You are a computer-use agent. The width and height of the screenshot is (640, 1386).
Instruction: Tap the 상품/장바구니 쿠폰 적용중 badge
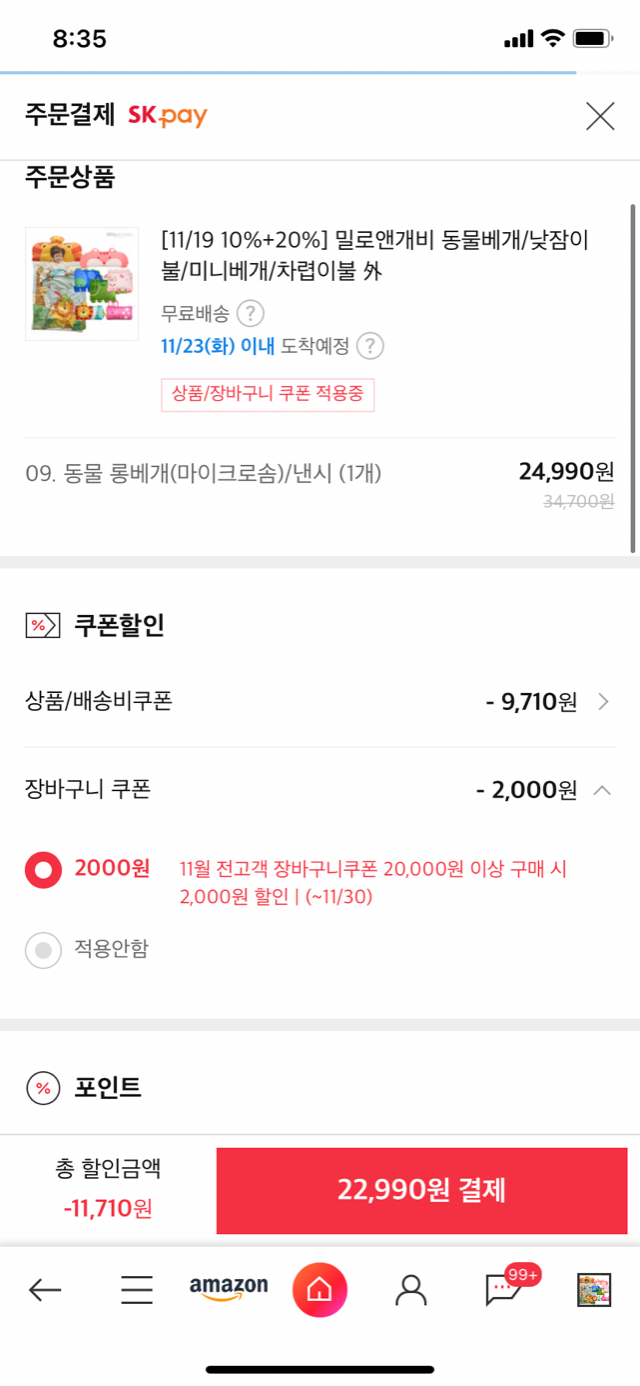[x=267, y=394]
